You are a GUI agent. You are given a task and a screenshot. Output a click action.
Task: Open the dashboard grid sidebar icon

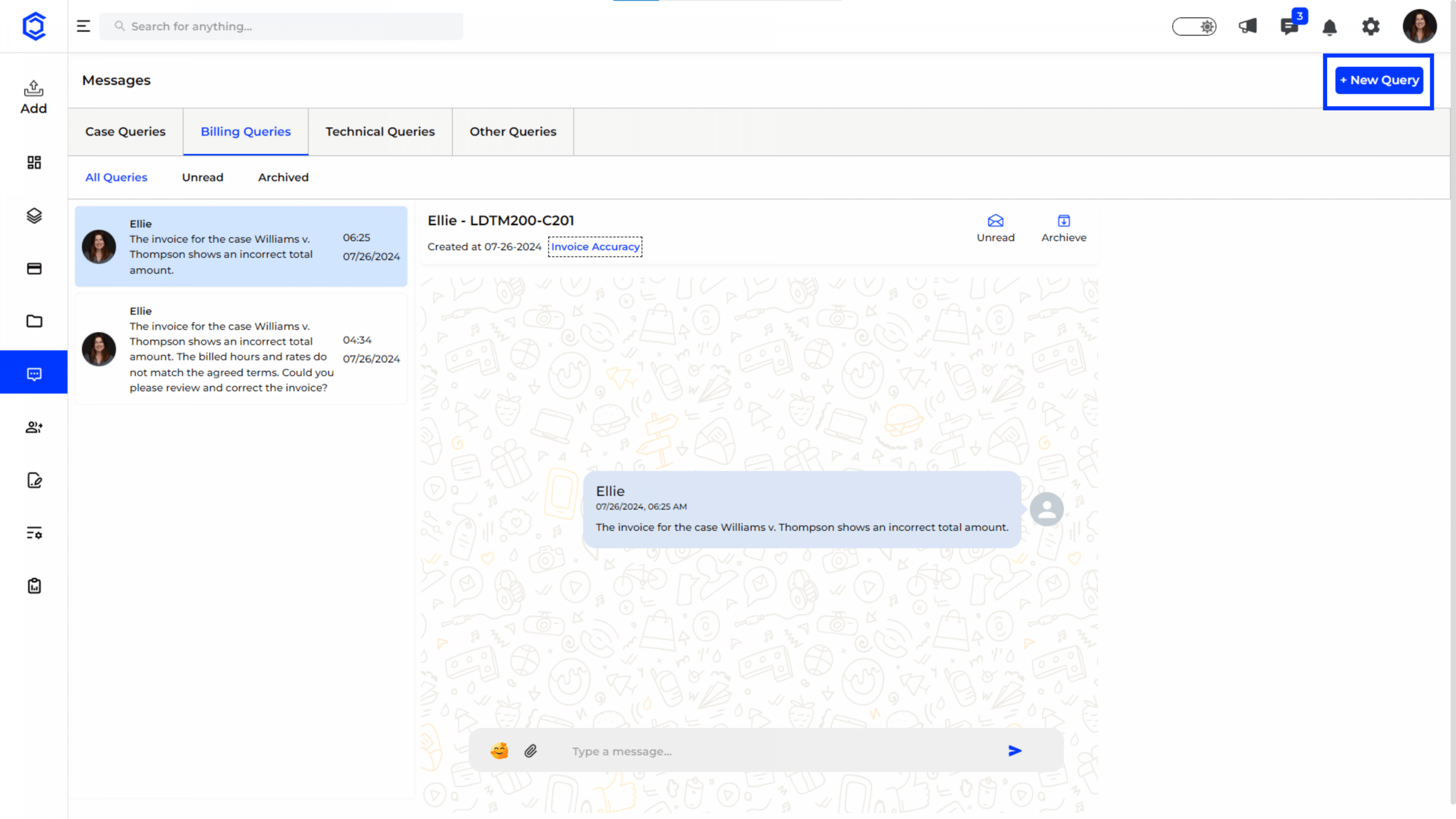point(34,162)
